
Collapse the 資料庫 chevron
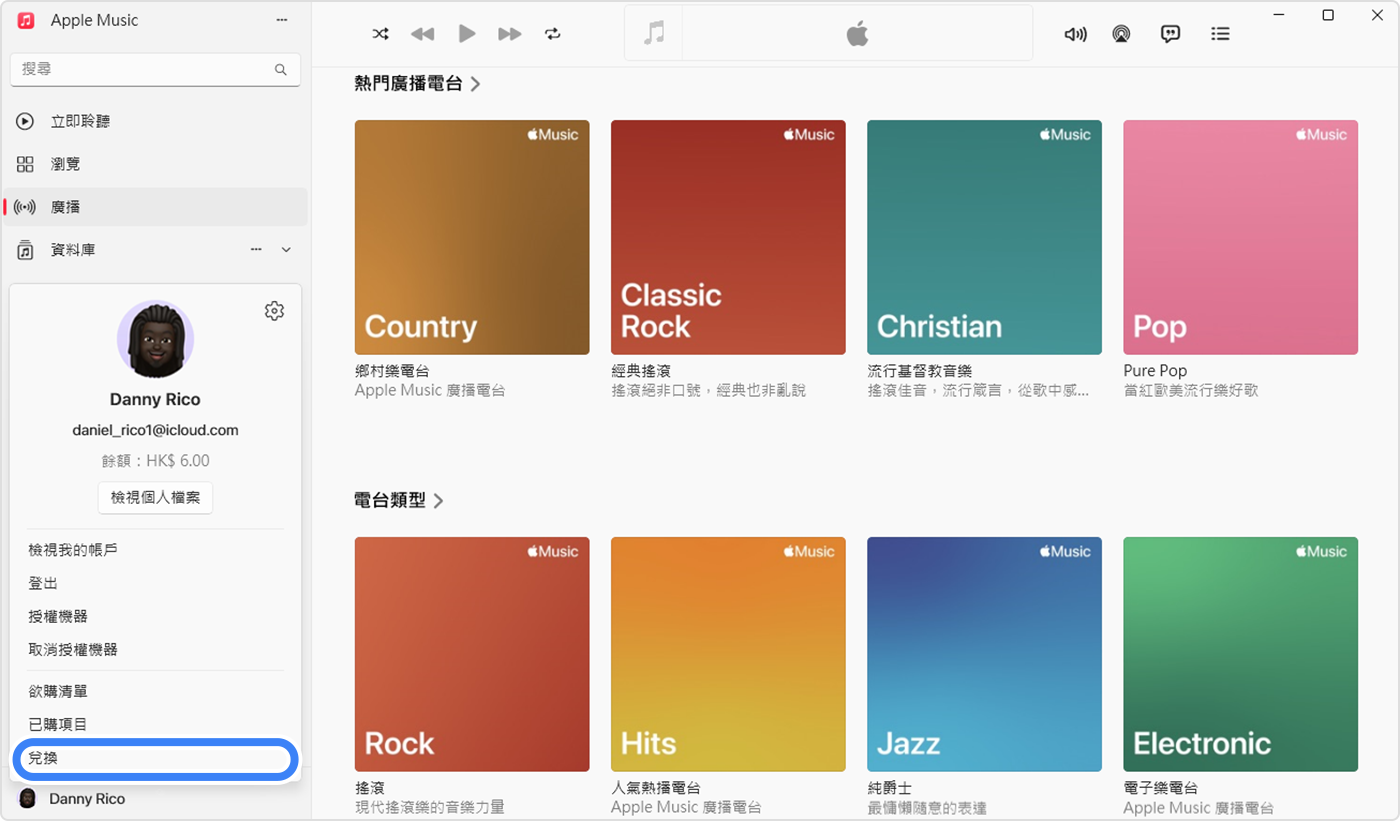[286, 250]
